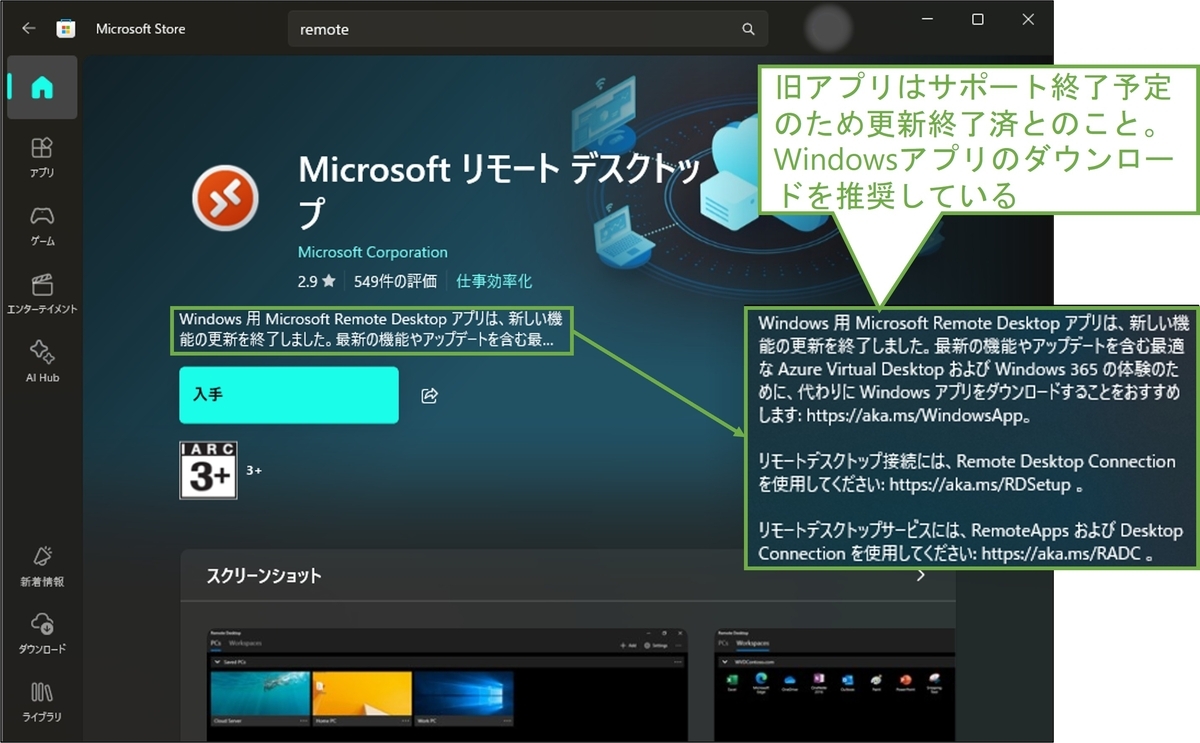This screenshot has width=1200, height=743.
Task: Open the second screenshot thumbnail with Workspaces
Action: pos(835,685)
